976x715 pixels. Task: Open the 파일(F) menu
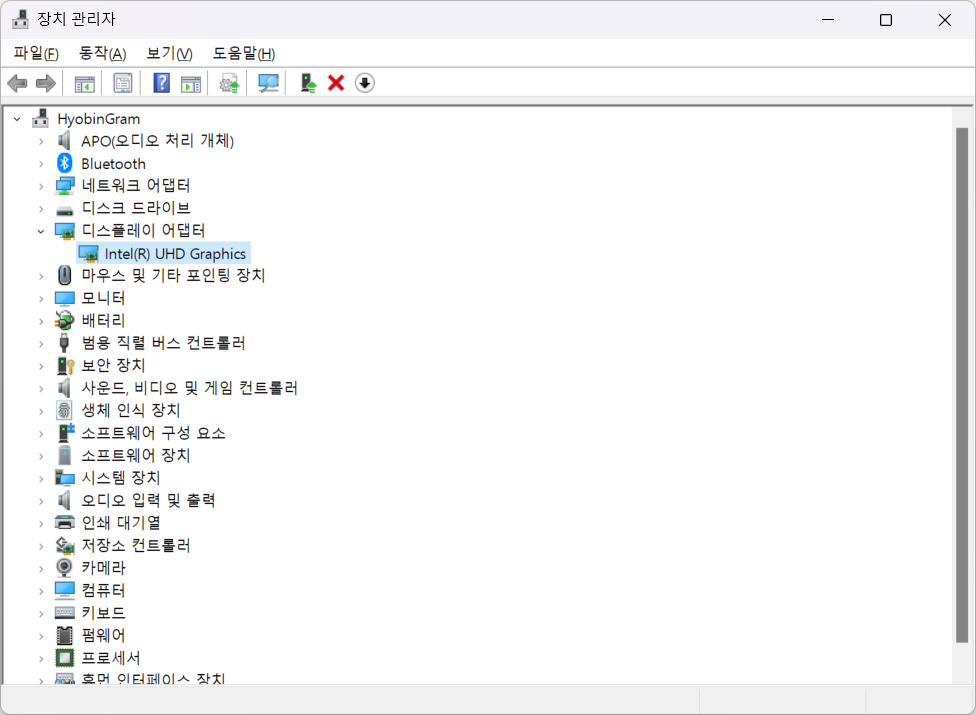[36, 54]
